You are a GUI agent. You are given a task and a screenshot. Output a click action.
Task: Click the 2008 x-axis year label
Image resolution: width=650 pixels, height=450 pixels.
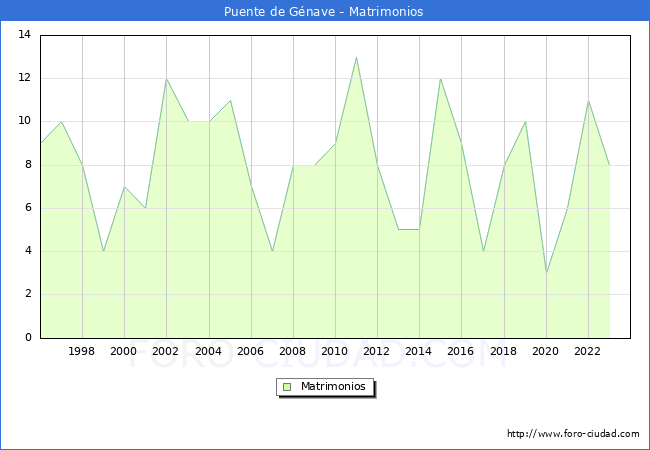tap(293, 351)
